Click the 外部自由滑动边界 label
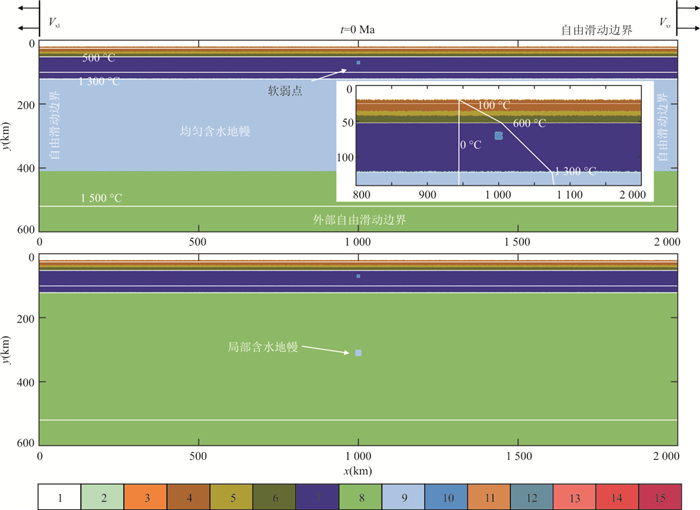 [x=357, y=218]
